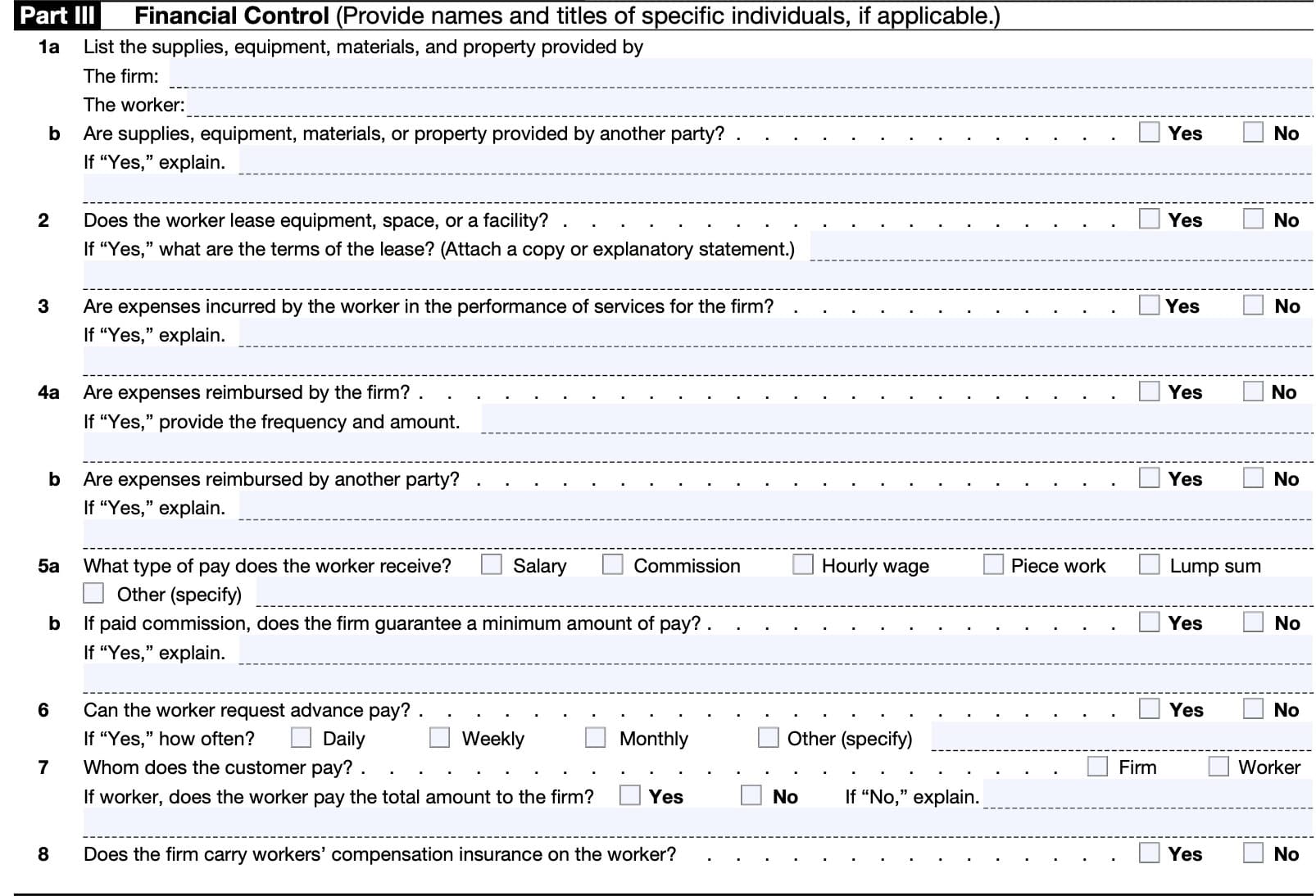
Task: Select Worker for whom customer pays
Action: click(1218, 766)
